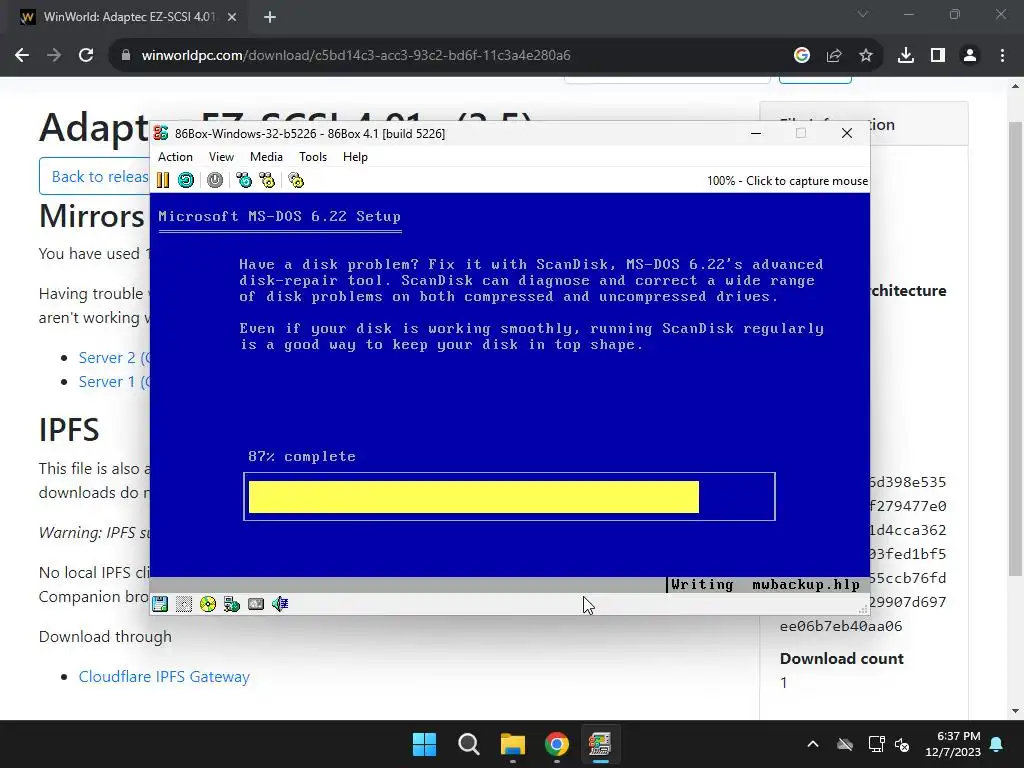Click inside the emulator screen to capture the mouse

pyautogui.click(x=509, y=392)
